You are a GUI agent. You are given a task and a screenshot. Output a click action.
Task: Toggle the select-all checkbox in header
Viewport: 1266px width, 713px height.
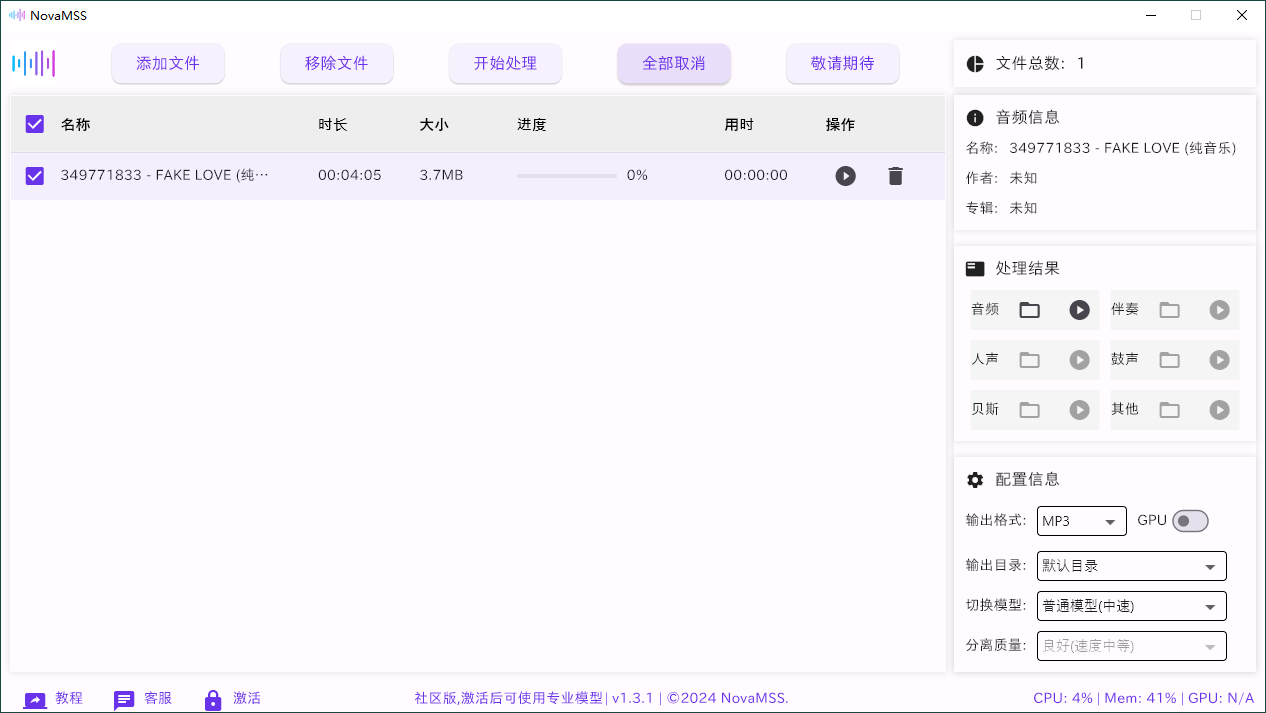click(34, 124)
